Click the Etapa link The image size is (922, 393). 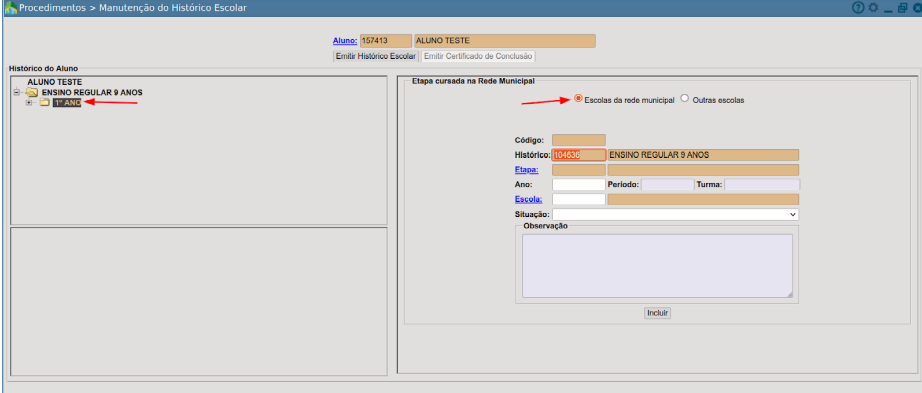tap(526, 170)
